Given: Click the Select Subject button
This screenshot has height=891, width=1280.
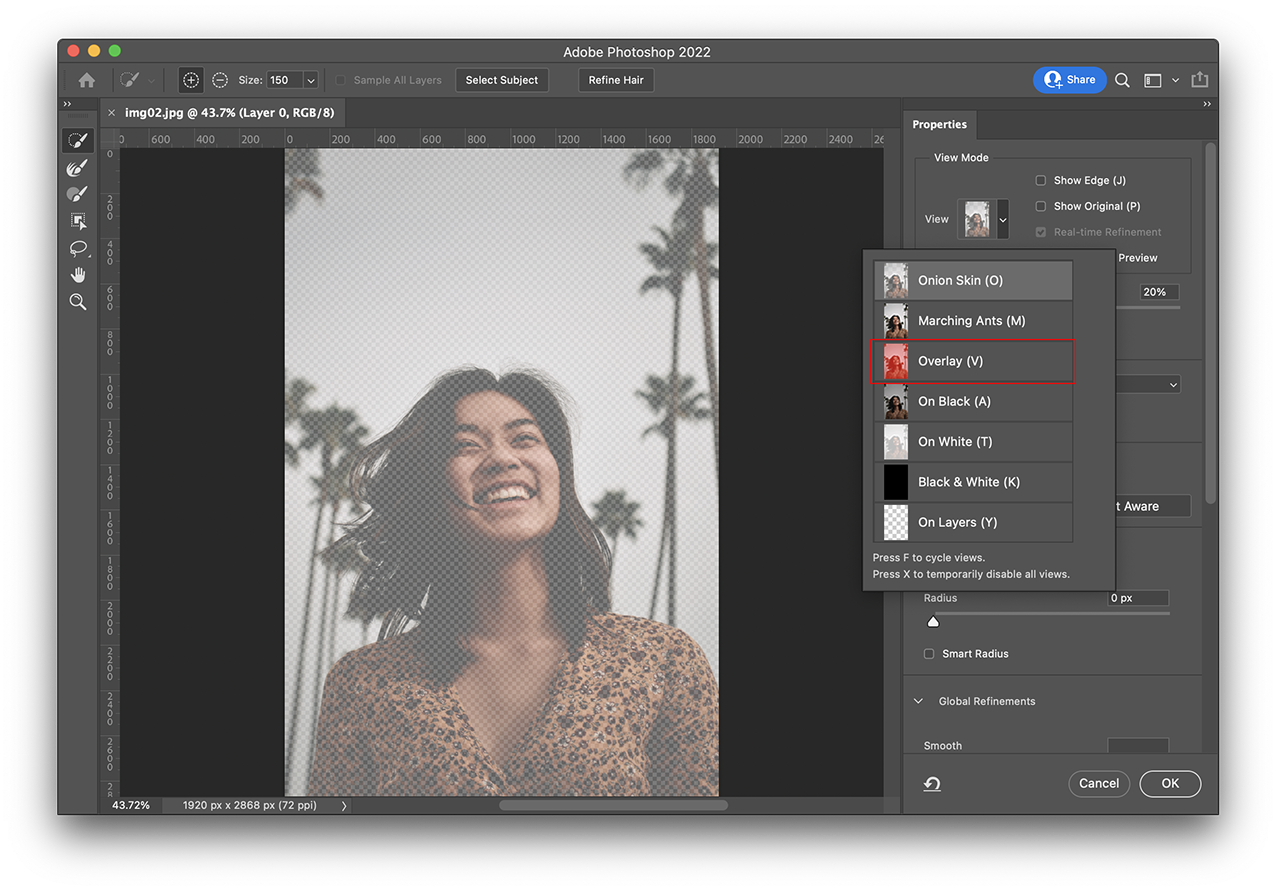Looking at the screenshot, I should tap(502, 80).
